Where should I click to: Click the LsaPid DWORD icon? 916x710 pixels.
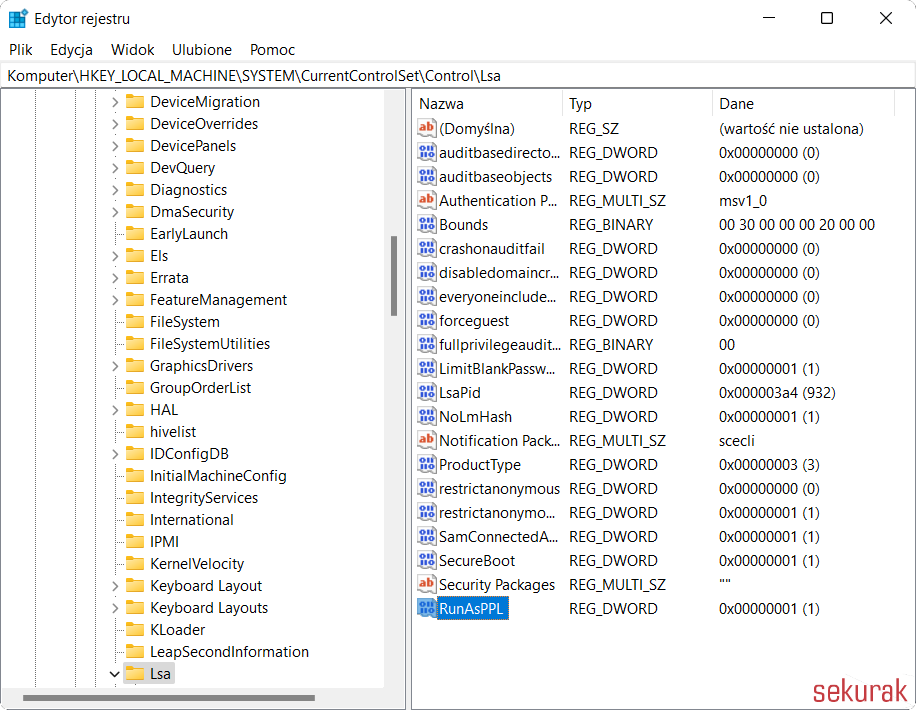coord(426,392)
